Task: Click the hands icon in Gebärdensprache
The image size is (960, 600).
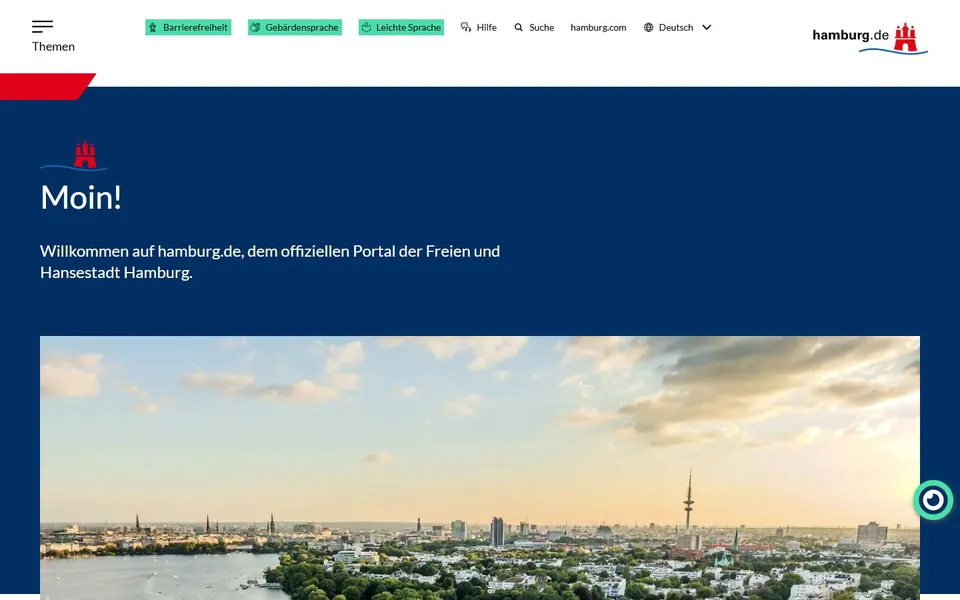Action: click(255, 28)
